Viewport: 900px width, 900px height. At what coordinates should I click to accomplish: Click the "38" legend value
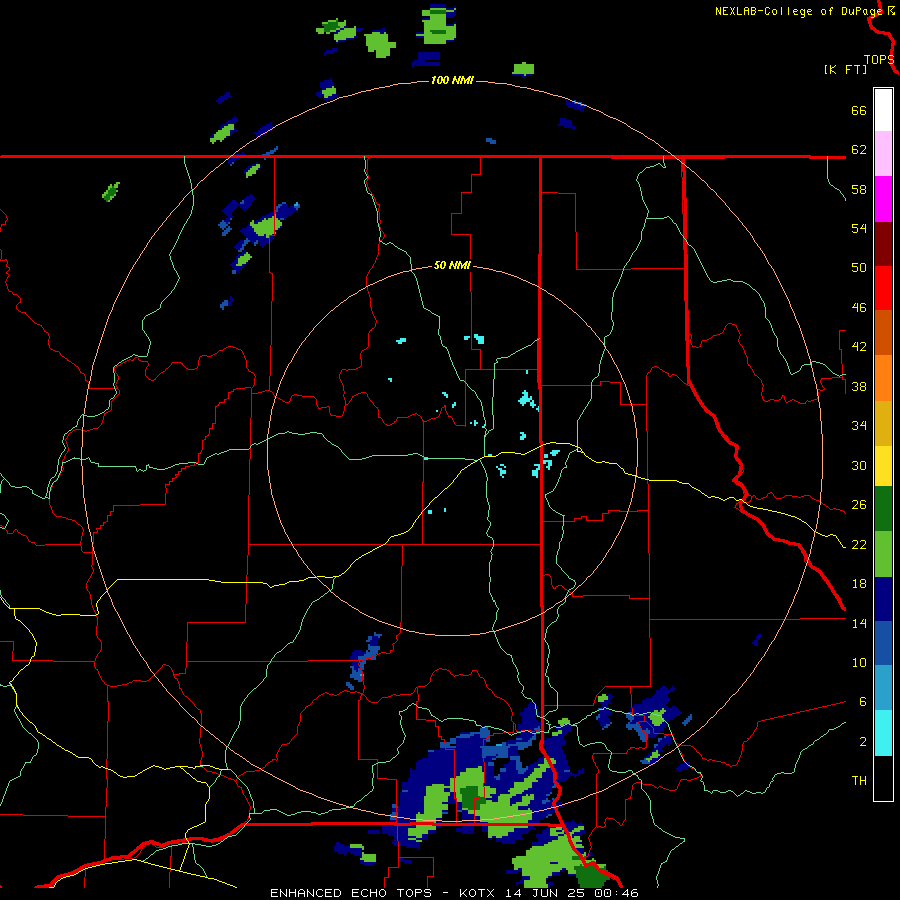coord(859,386)
